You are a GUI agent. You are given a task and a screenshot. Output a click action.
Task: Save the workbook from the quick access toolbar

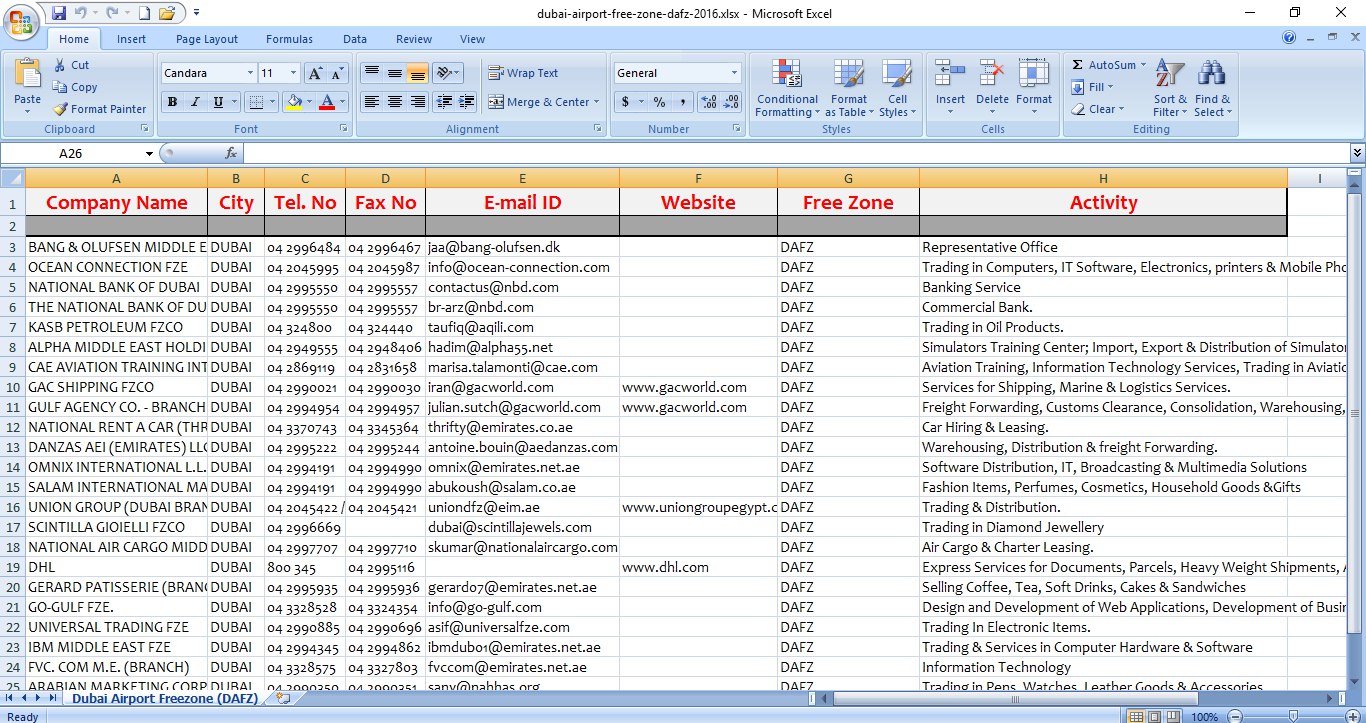tap(59, 13)
